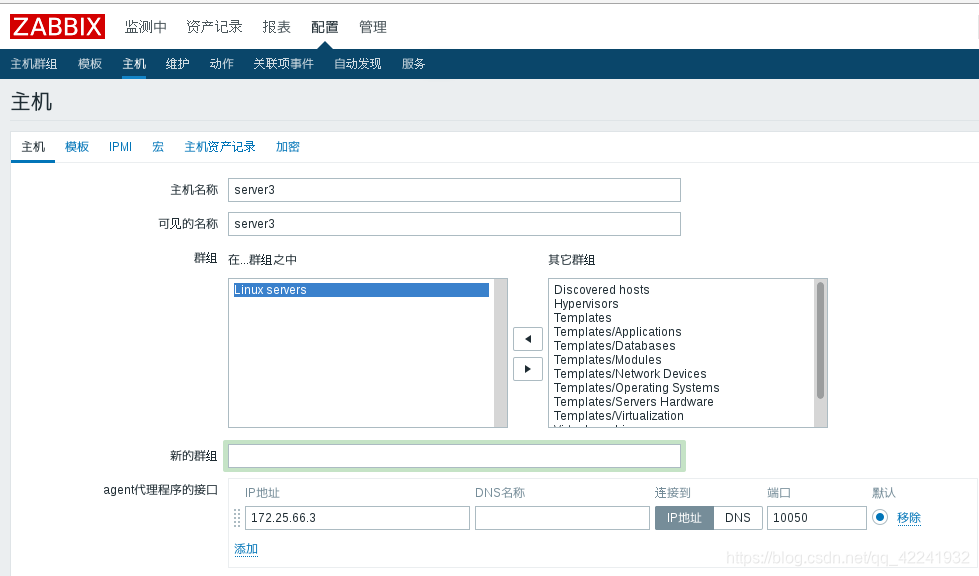979x576 pixels.
Task: Select the default interface radio button
Action: point(880,517)
